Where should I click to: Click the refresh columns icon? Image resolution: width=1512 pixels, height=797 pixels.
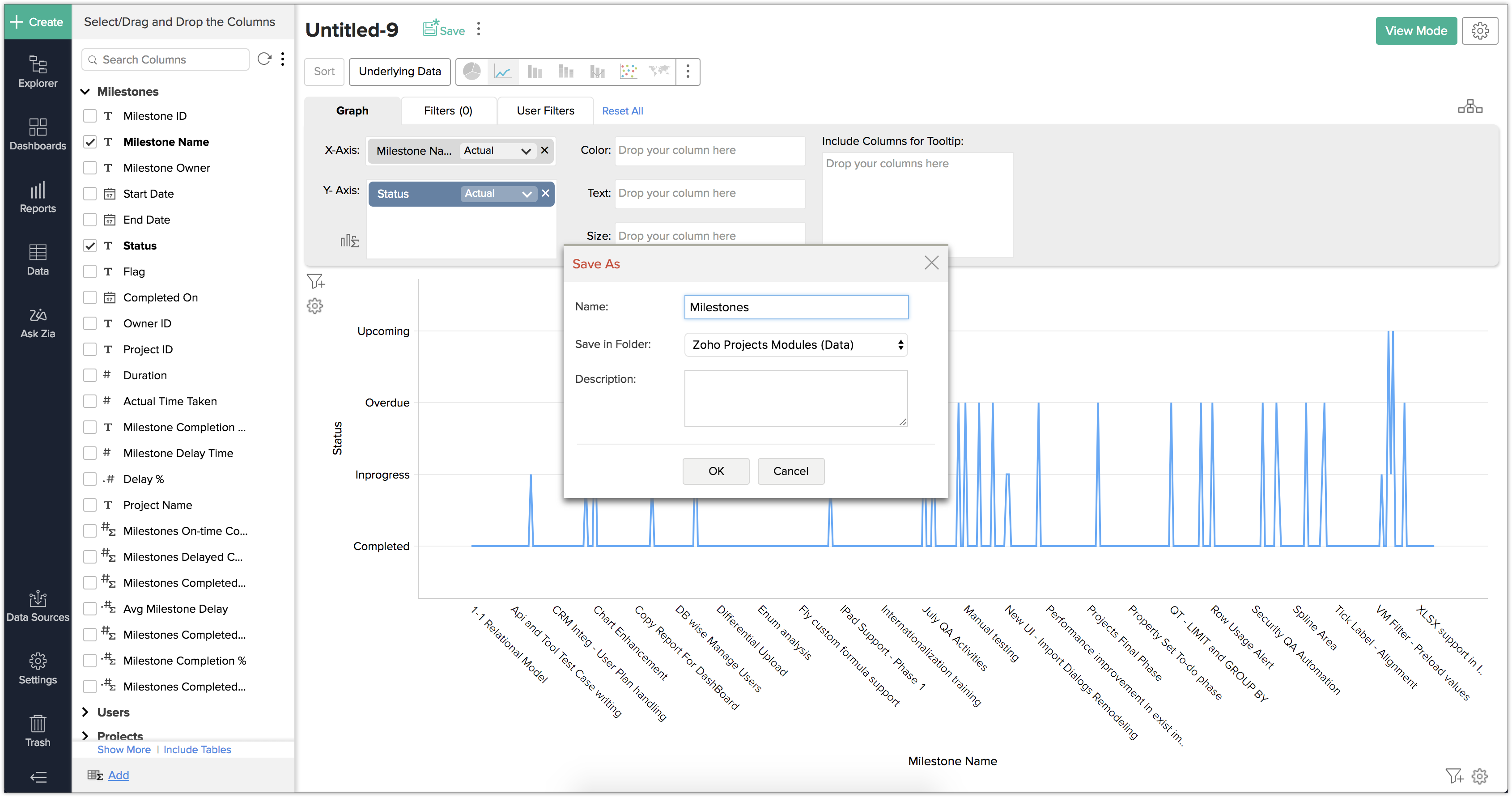pos(264,59)
